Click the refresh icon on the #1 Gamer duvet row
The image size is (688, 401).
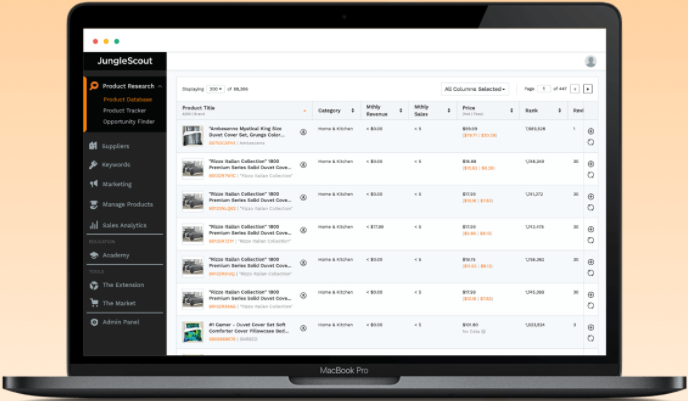click(591, 338)
